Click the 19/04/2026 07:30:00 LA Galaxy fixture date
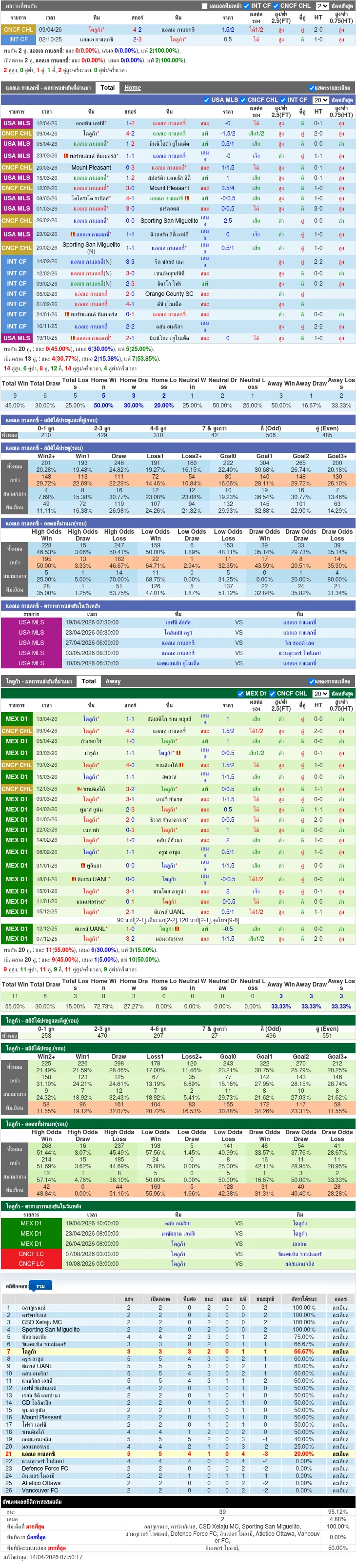This screenshot has height=1568, width=356. pos(92,623)
